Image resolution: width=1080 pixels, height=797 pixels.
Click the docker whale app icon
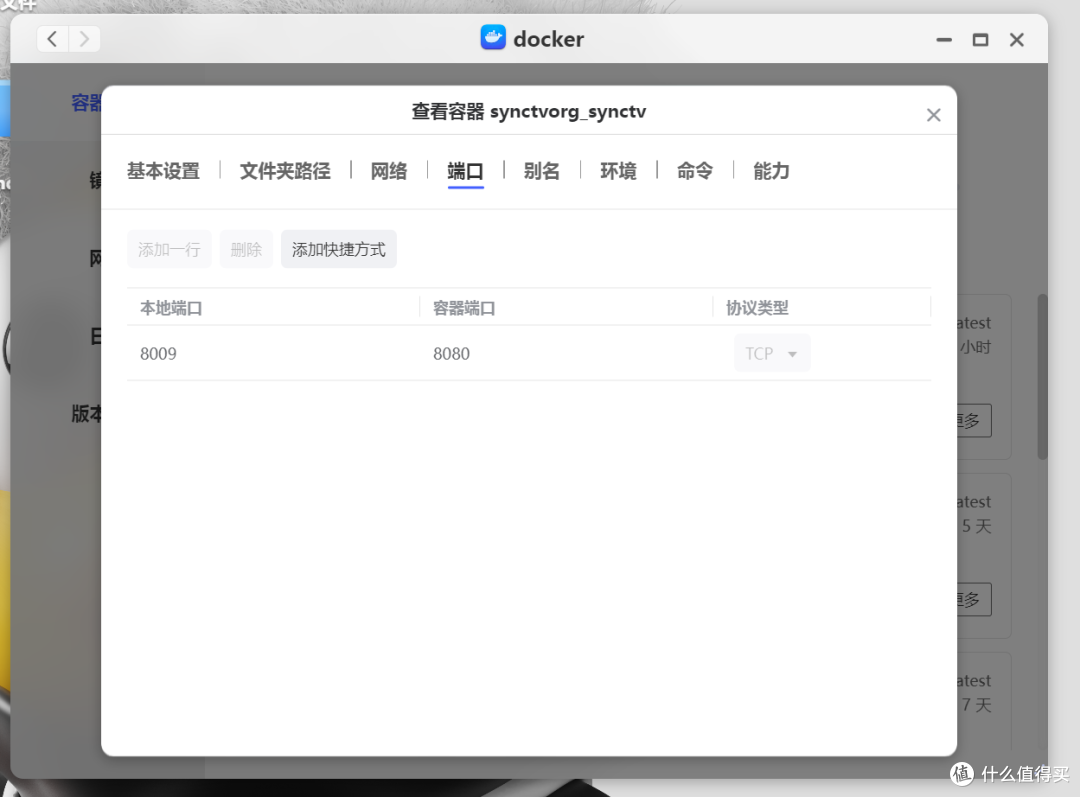click(x=493, y=38)
